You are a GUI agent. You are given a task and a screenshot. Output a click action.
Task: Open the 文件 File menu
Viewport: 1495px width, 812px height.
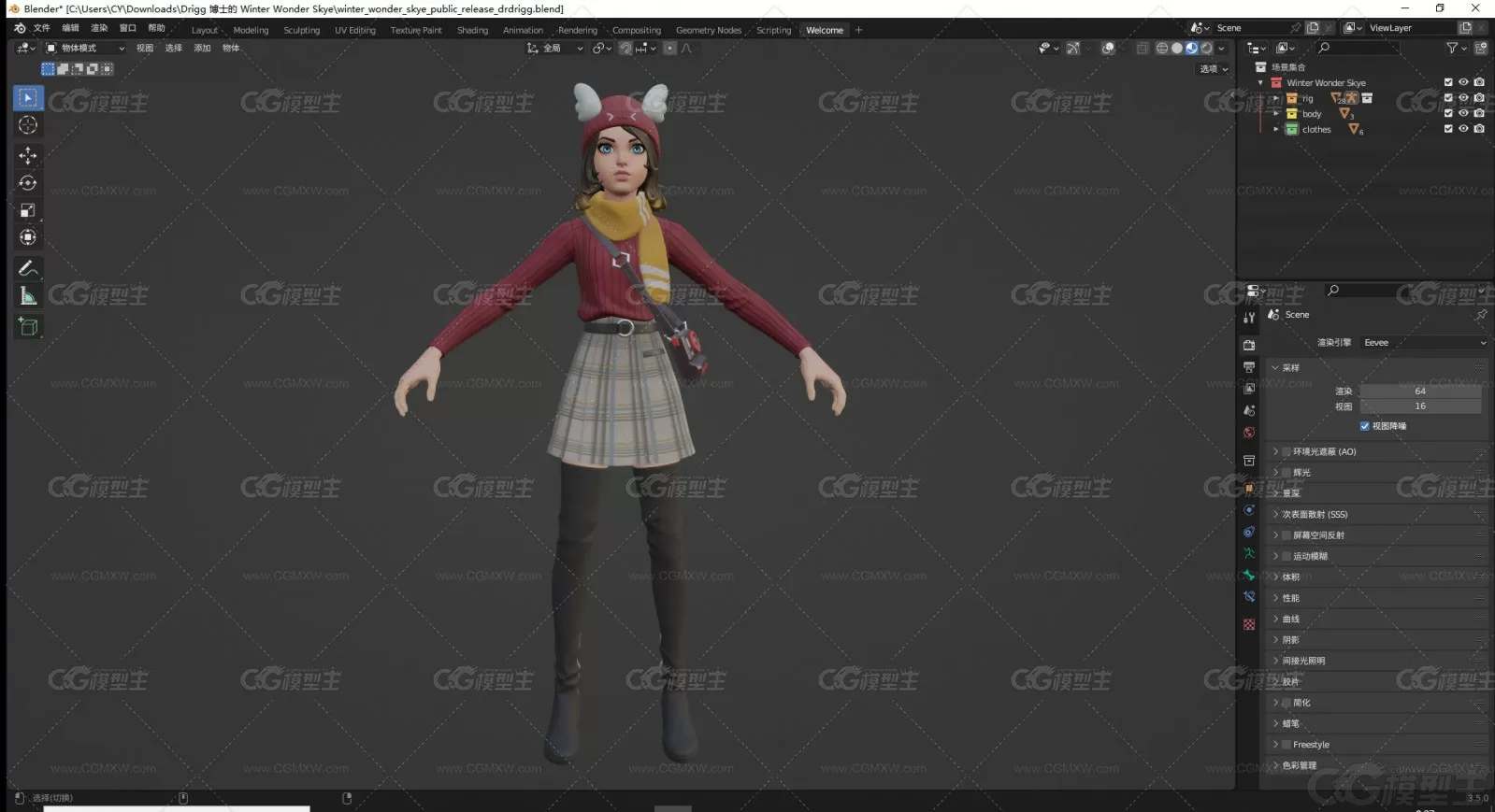tap(42, 28)
